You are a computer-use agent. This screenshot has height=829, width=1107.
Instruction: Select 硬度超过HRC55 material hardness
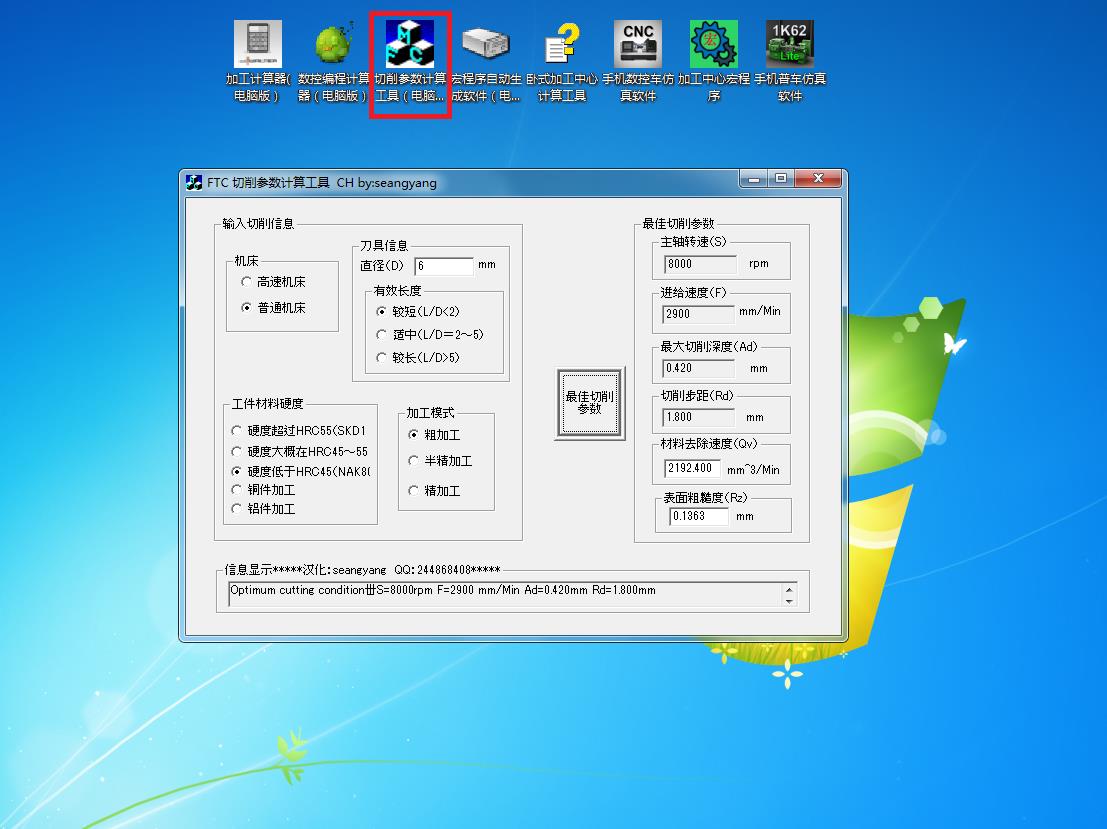pyautogui.click(x=299, y=431)
